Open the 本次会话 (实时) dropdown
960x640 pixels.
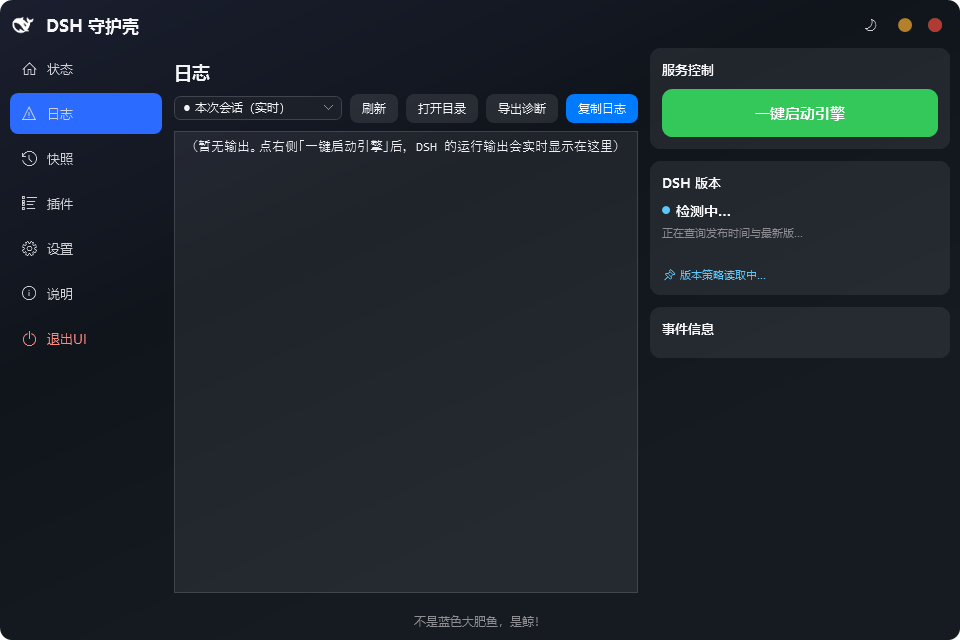coord(258,108)
